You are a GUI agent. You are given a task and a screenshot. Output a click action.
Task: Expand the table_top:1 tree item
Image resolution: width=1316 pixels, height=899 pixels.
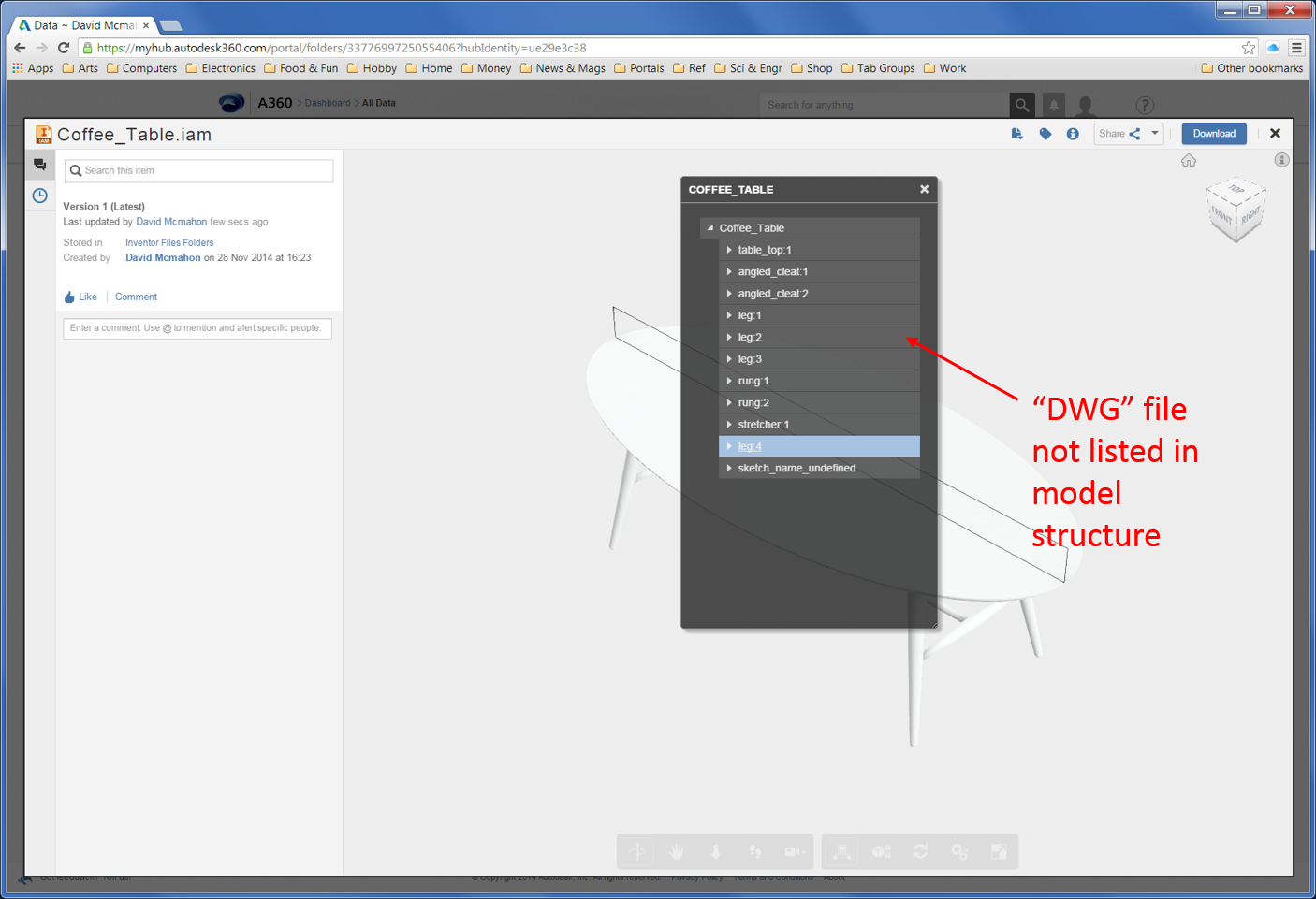click(x=730, y=250)
